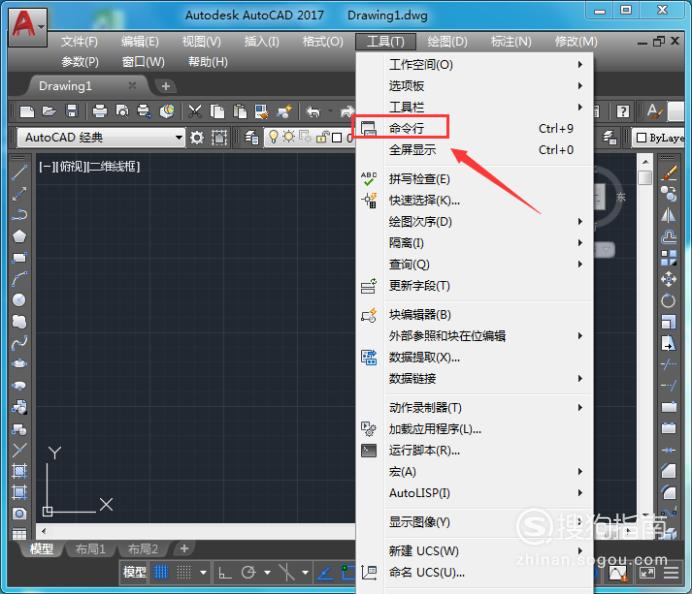The width and height of the screenshot is (692, 594).
Task: Expand the 查询(Q) submenu
Action: [475, 264]
